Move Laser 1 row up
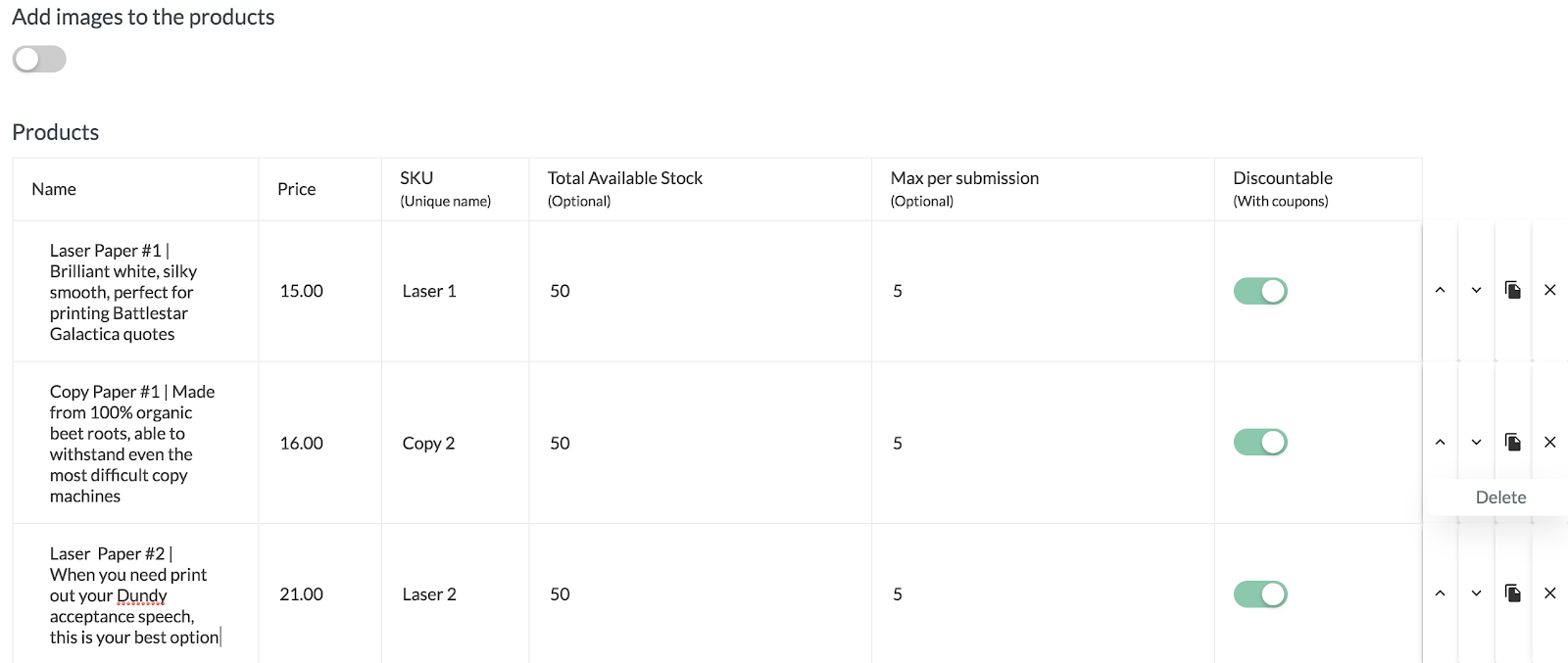This screenshot has height=663, width=1568. tap(1440, 290)
